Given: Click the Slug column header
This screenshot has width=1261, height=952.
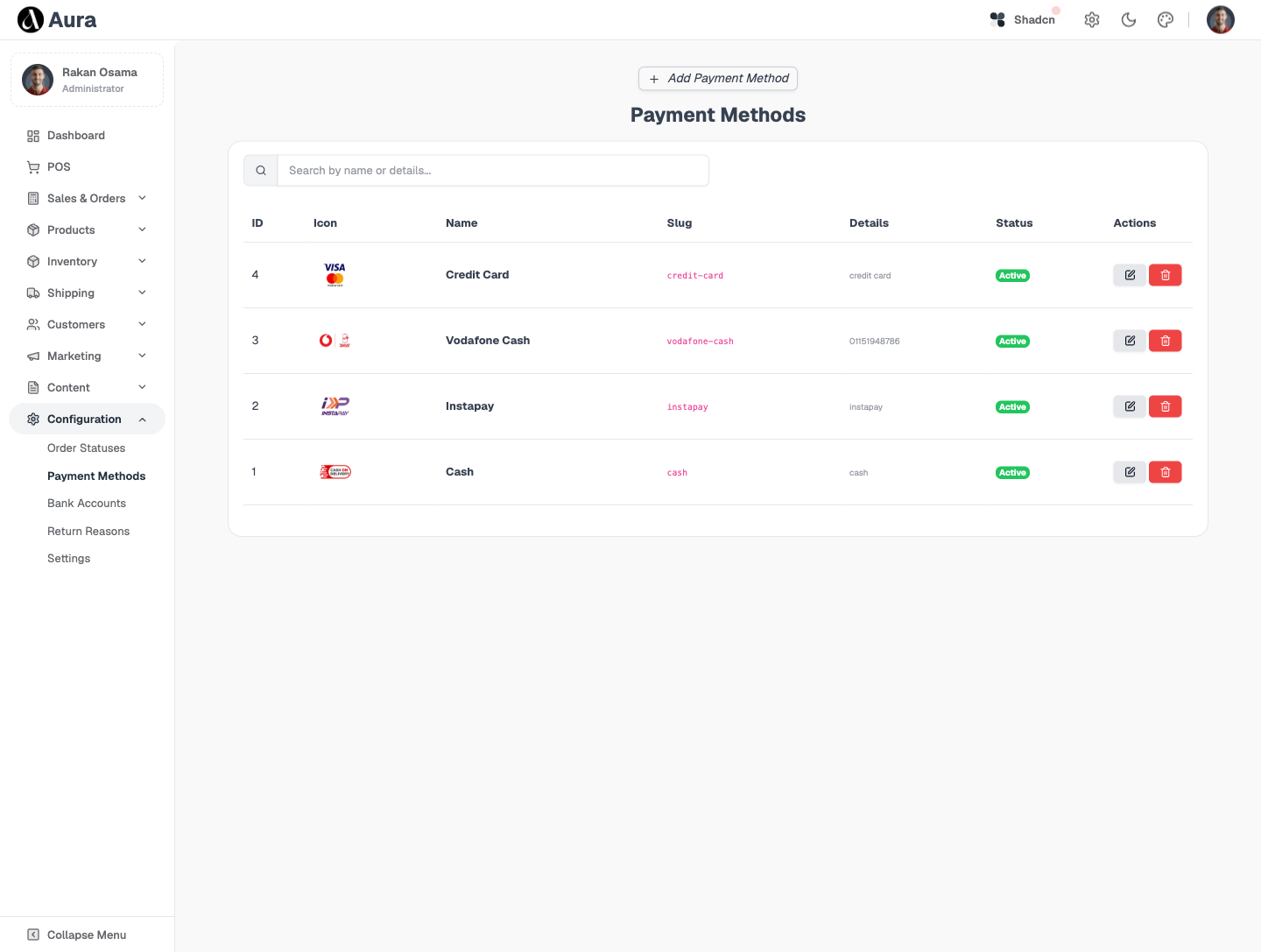Looking at the screenshot, I should click(x=680, y=223).
